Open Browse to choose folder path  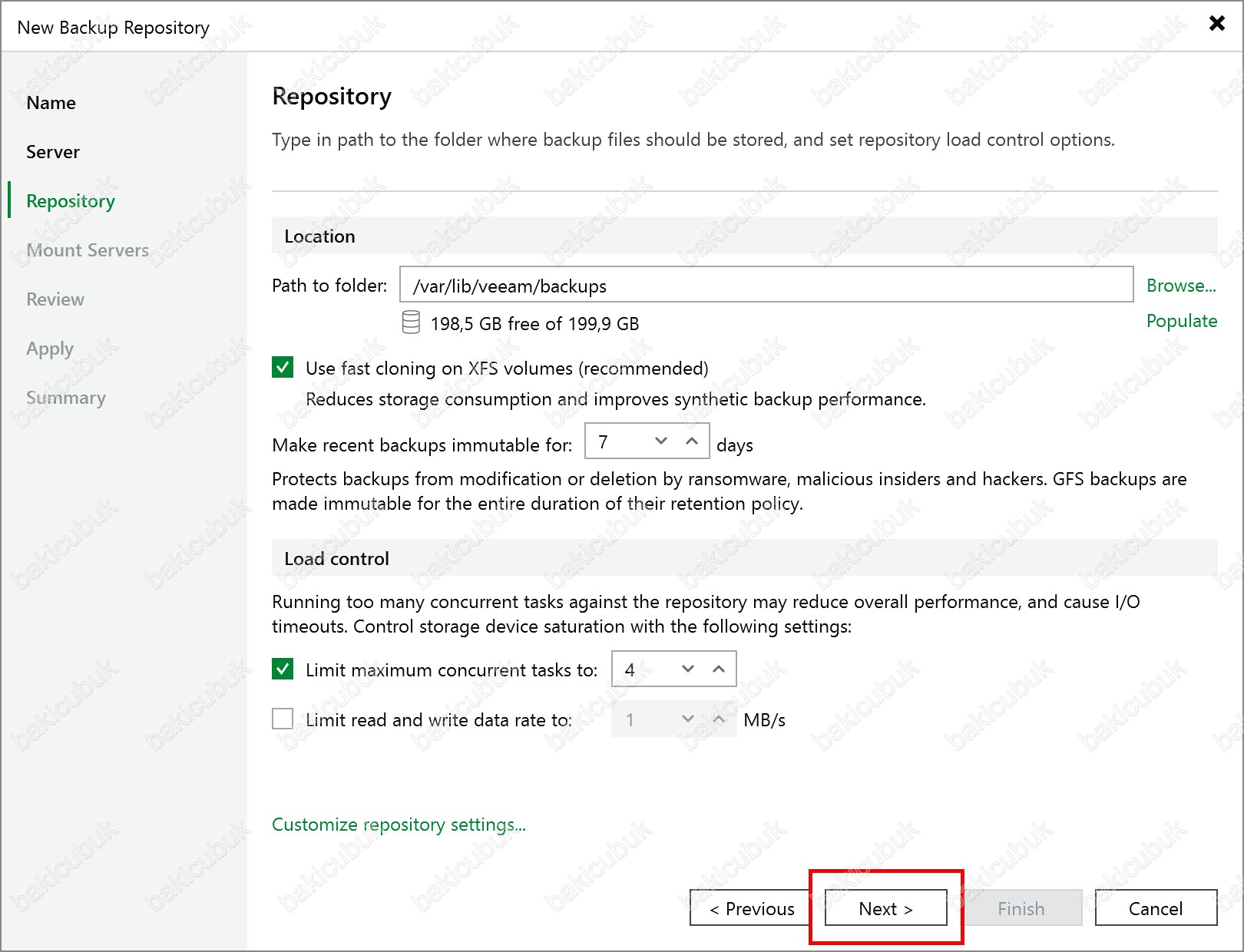pos(1181,286)
